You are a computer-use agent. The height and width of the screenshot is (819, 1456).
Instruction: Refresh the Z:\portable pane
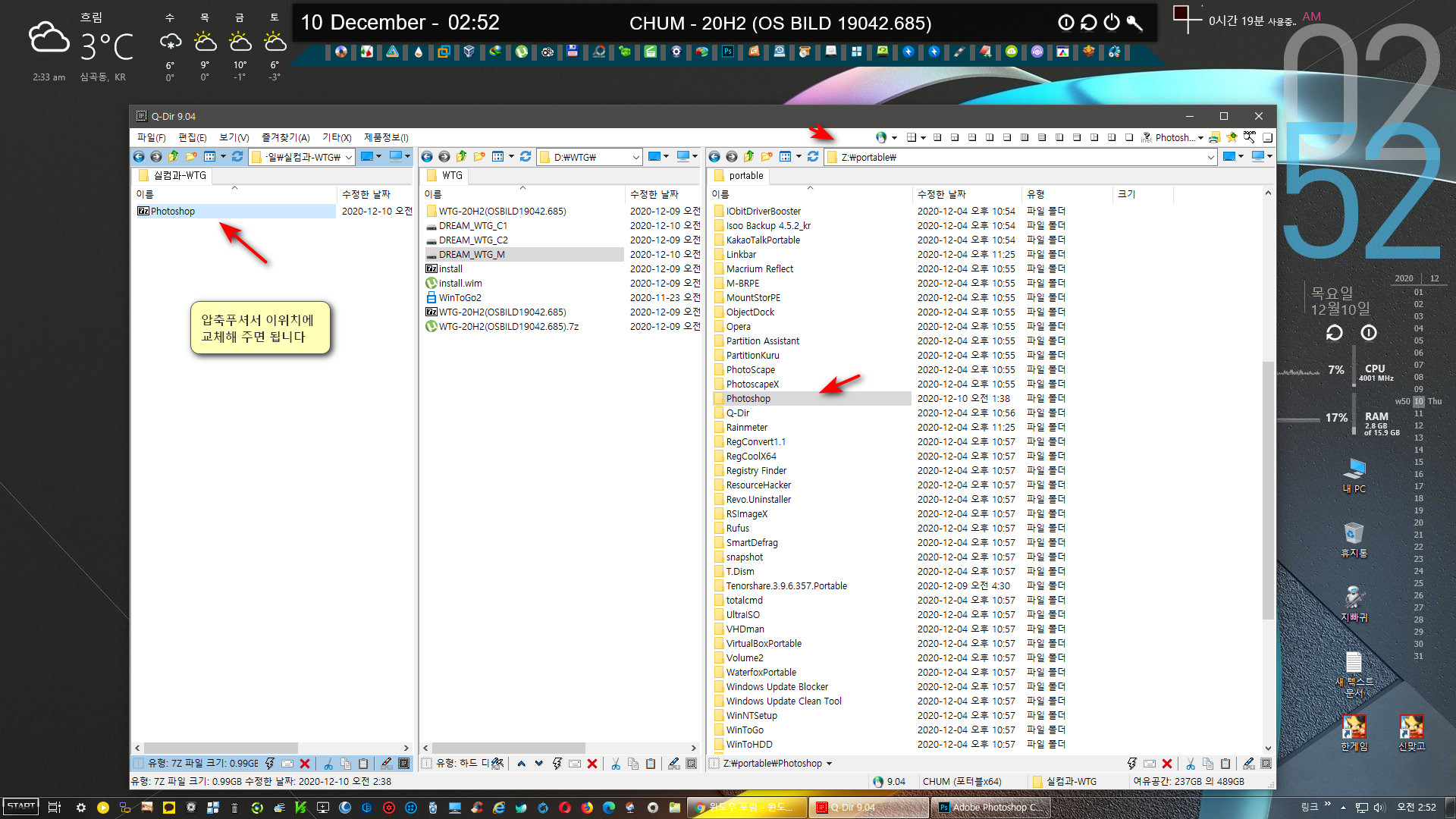pos(813,157)
